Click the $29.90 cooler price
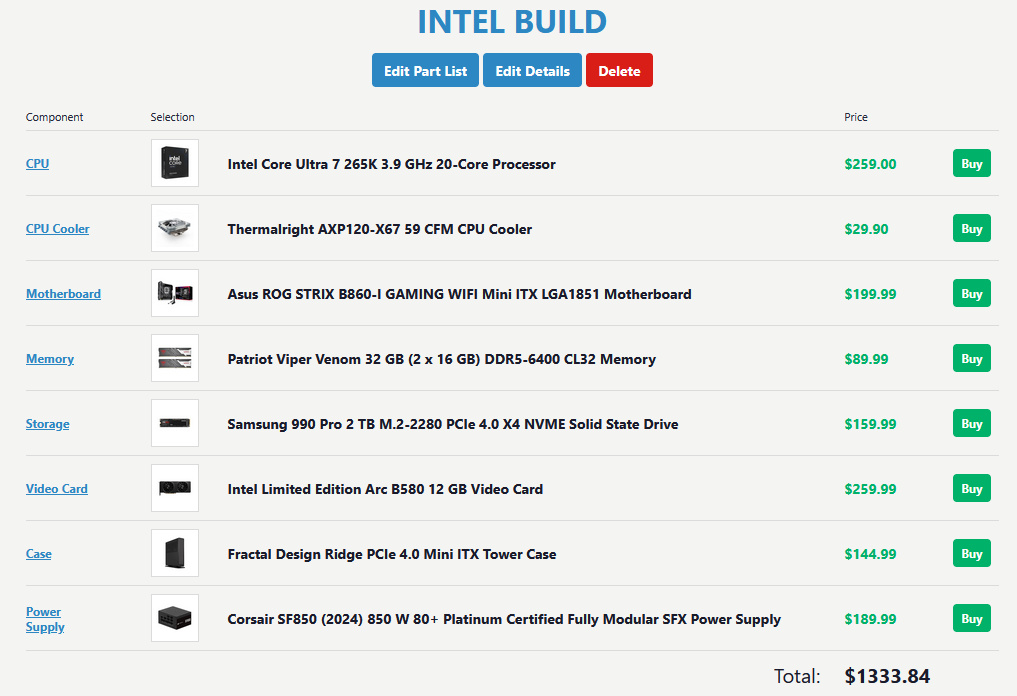Image resolution: width=1017 pixels, height=696 pixels. click(866, 229)
